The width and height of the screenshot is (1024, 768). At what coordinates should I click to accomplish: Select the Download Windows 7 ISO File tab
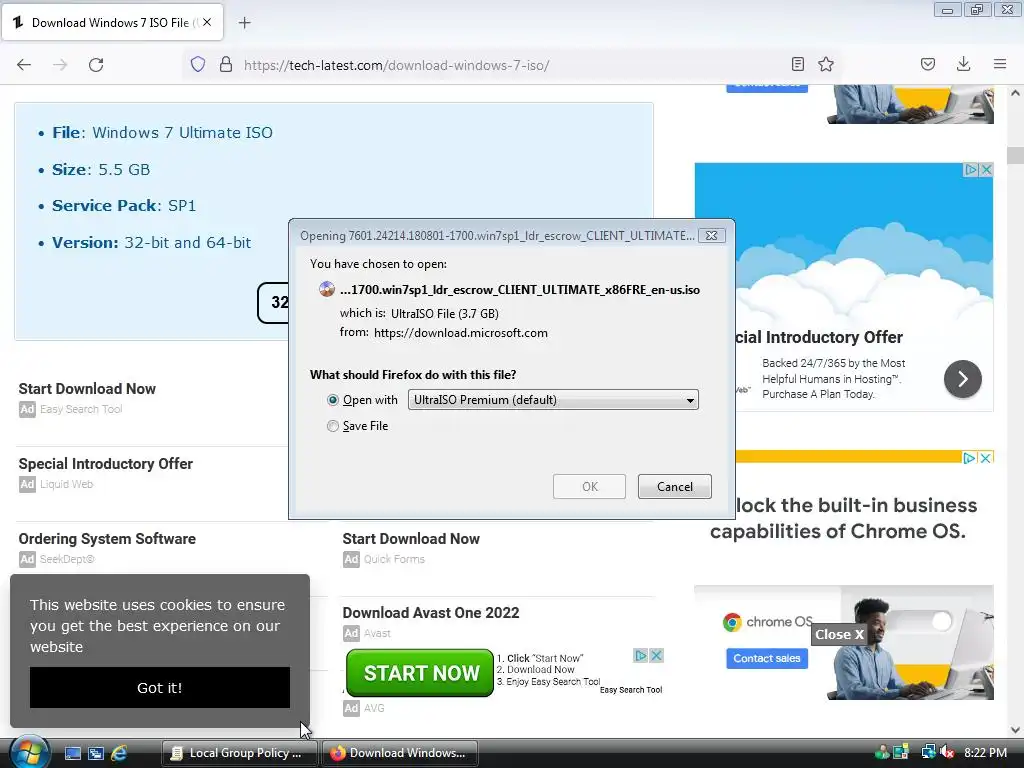[x=112, y=22]
